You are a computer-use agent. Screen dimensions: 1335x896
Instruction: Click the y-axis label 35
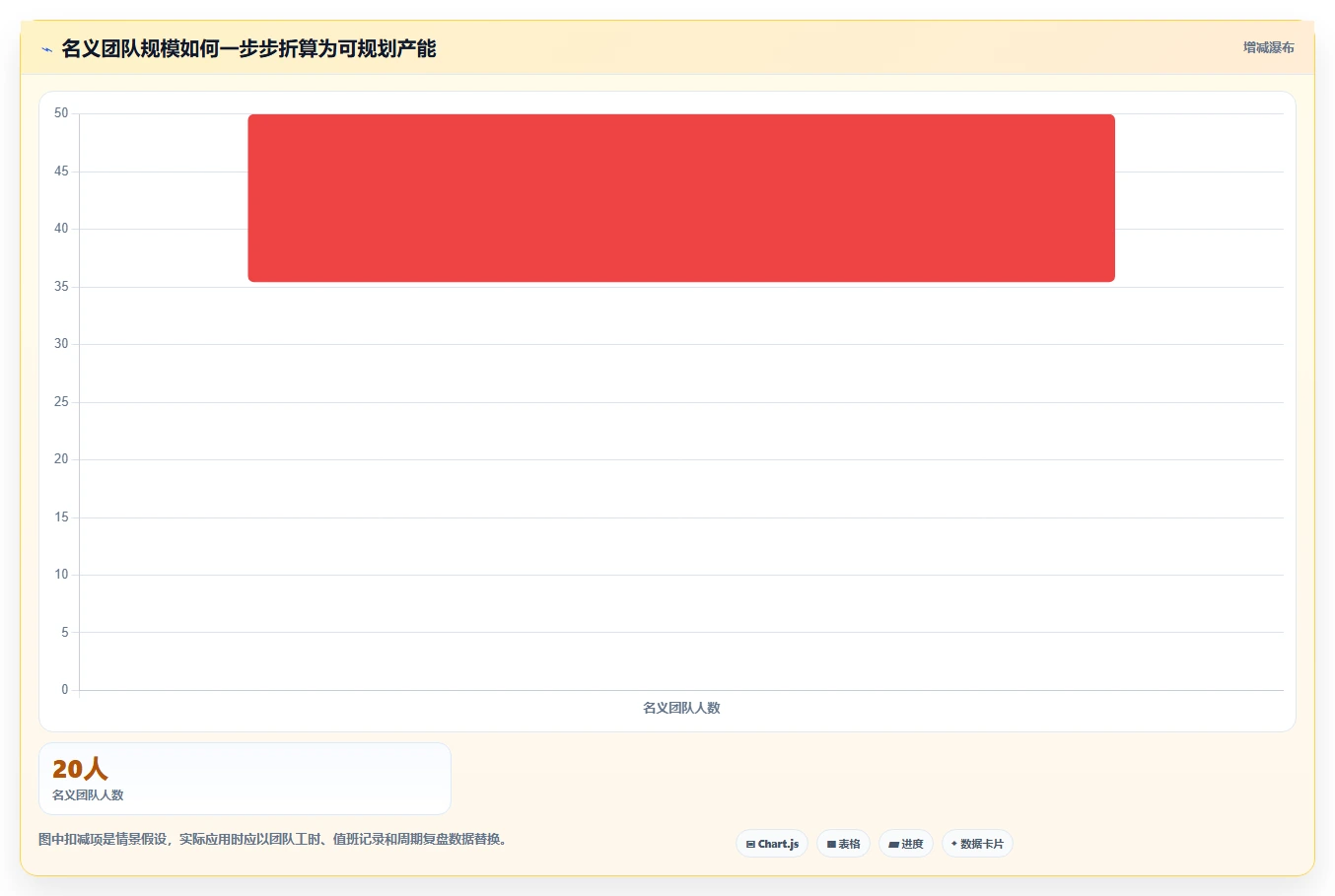point(61,287)
